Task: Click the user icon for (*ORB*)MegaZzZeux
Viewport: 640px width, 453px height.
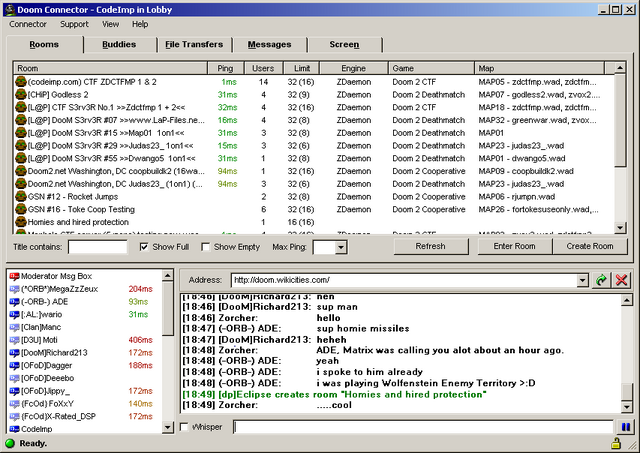Action: coord(14,289)
